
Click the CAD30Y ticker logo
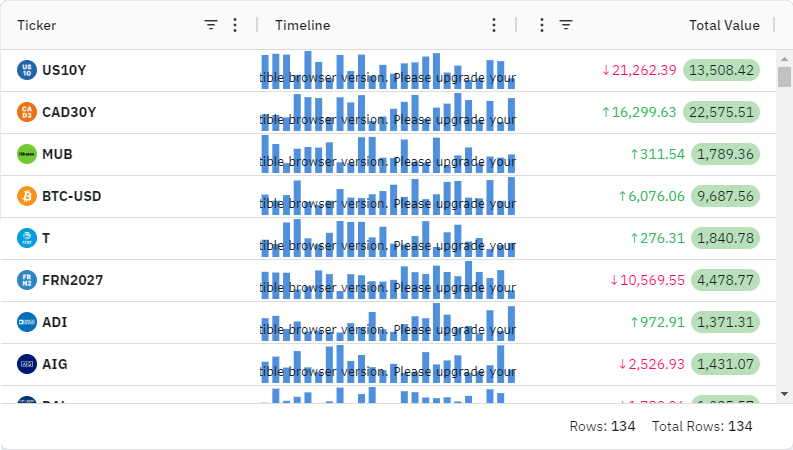point(27,112)
